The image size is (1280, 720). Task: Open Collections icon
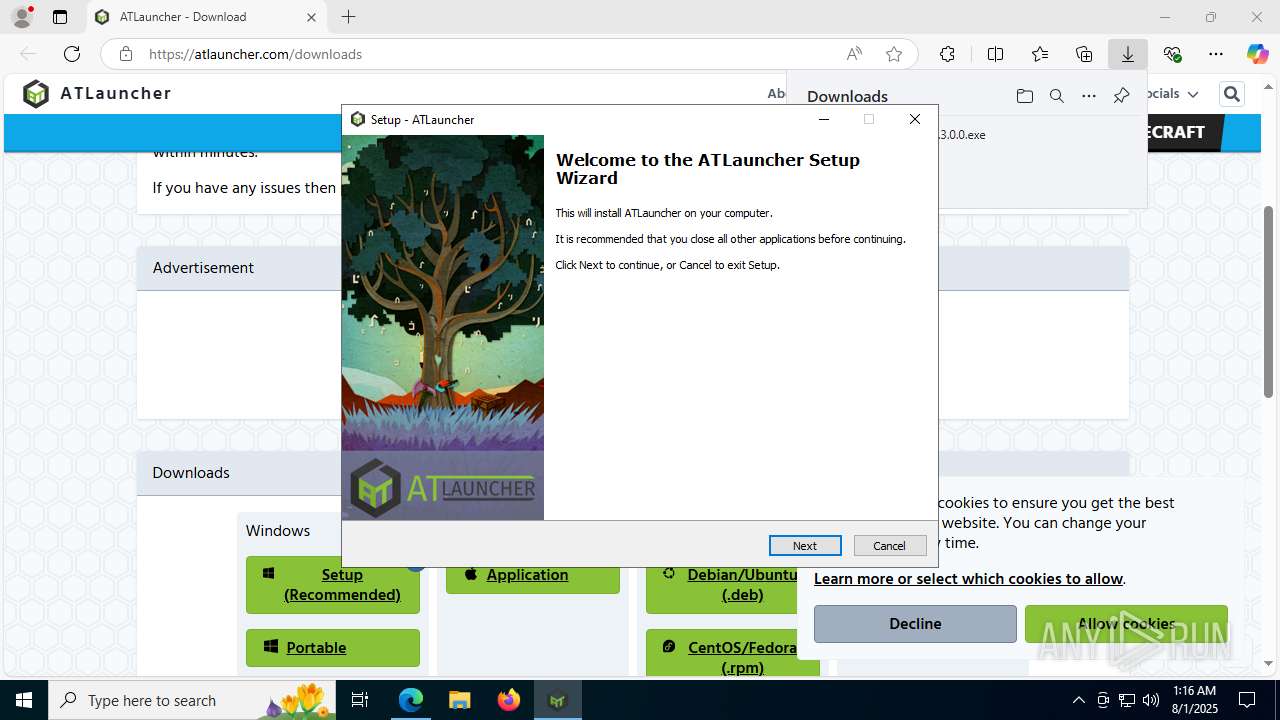click(x=1084, y=54)
